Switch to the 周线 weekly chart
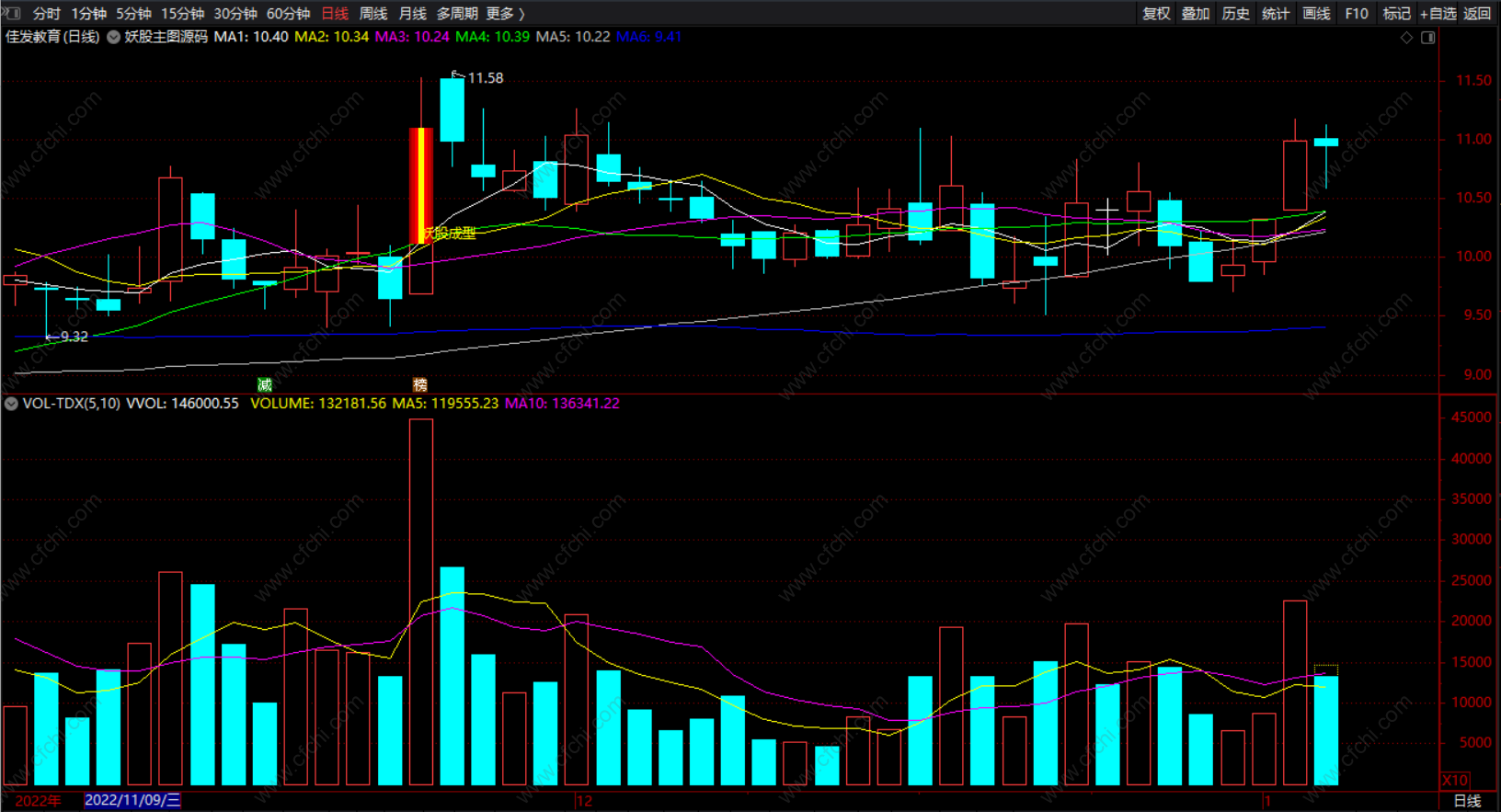This screenshot has height=812, width=1501. [x=373, y=14]
